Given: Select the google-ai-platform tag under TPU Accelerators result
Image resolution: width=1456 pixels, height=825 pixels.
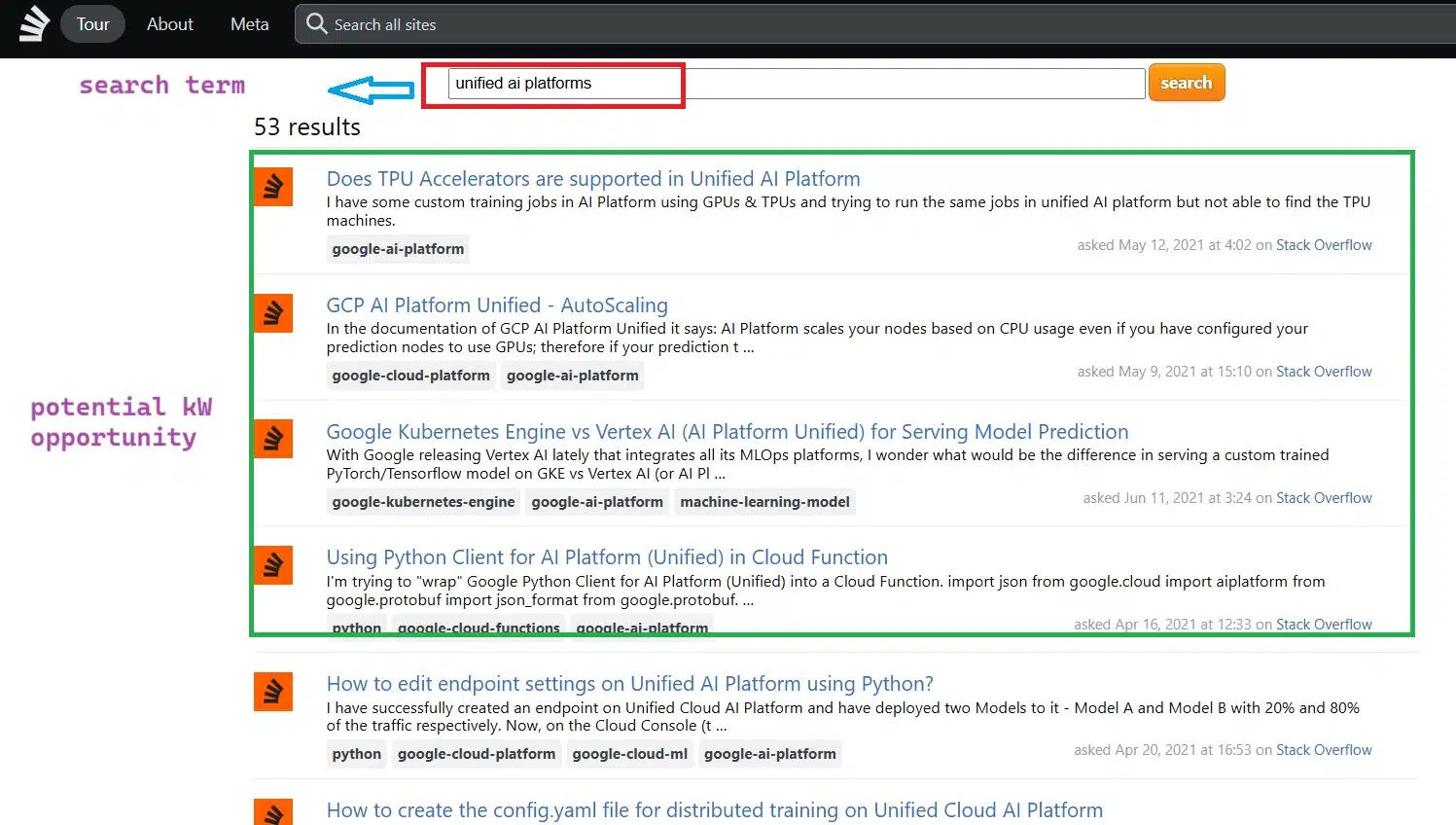Looking at the screenshot, I should tap(398, 249).
